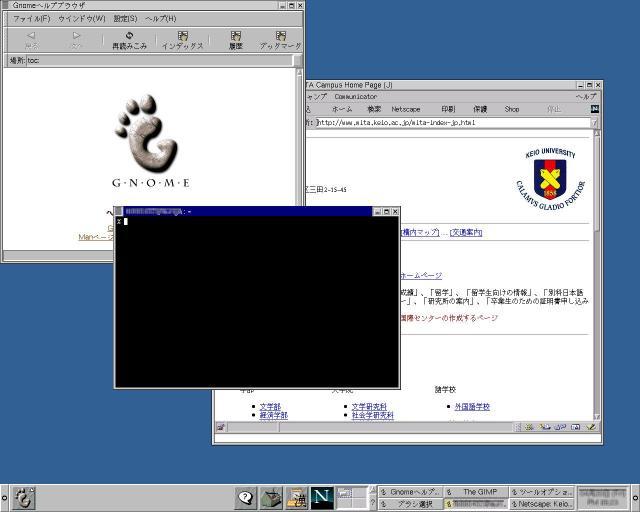
Task: Open Address Book from Netscape component bar
Action: tap(576, 427)
